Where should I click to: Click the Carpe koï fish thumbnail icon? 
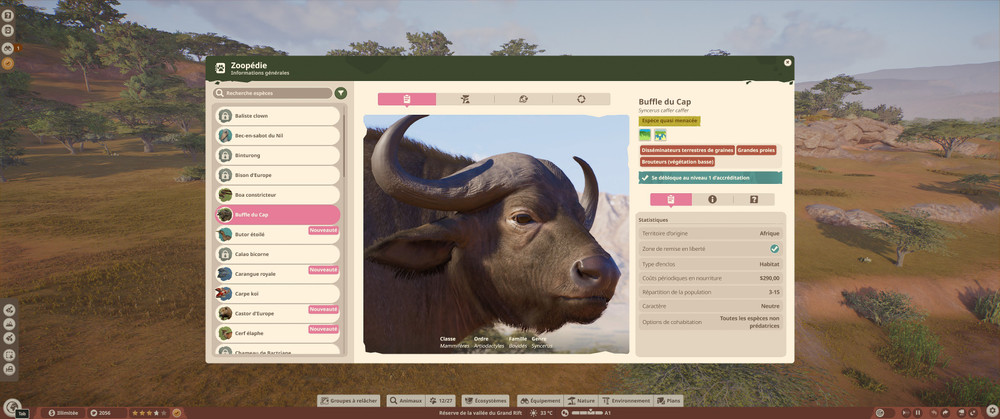coord(224,294)
